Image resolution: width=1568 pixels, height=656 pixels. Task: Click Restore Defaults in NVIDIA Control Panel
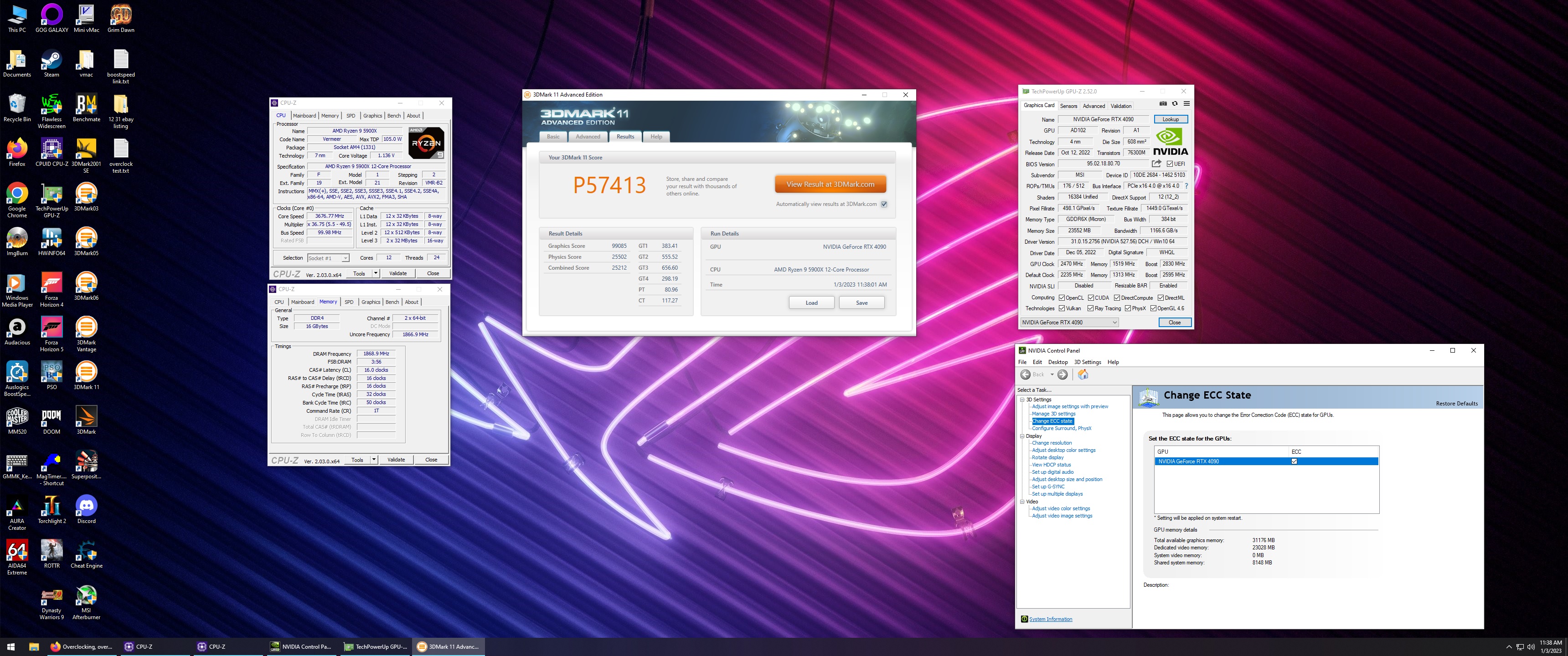(x=1456, y=404)
